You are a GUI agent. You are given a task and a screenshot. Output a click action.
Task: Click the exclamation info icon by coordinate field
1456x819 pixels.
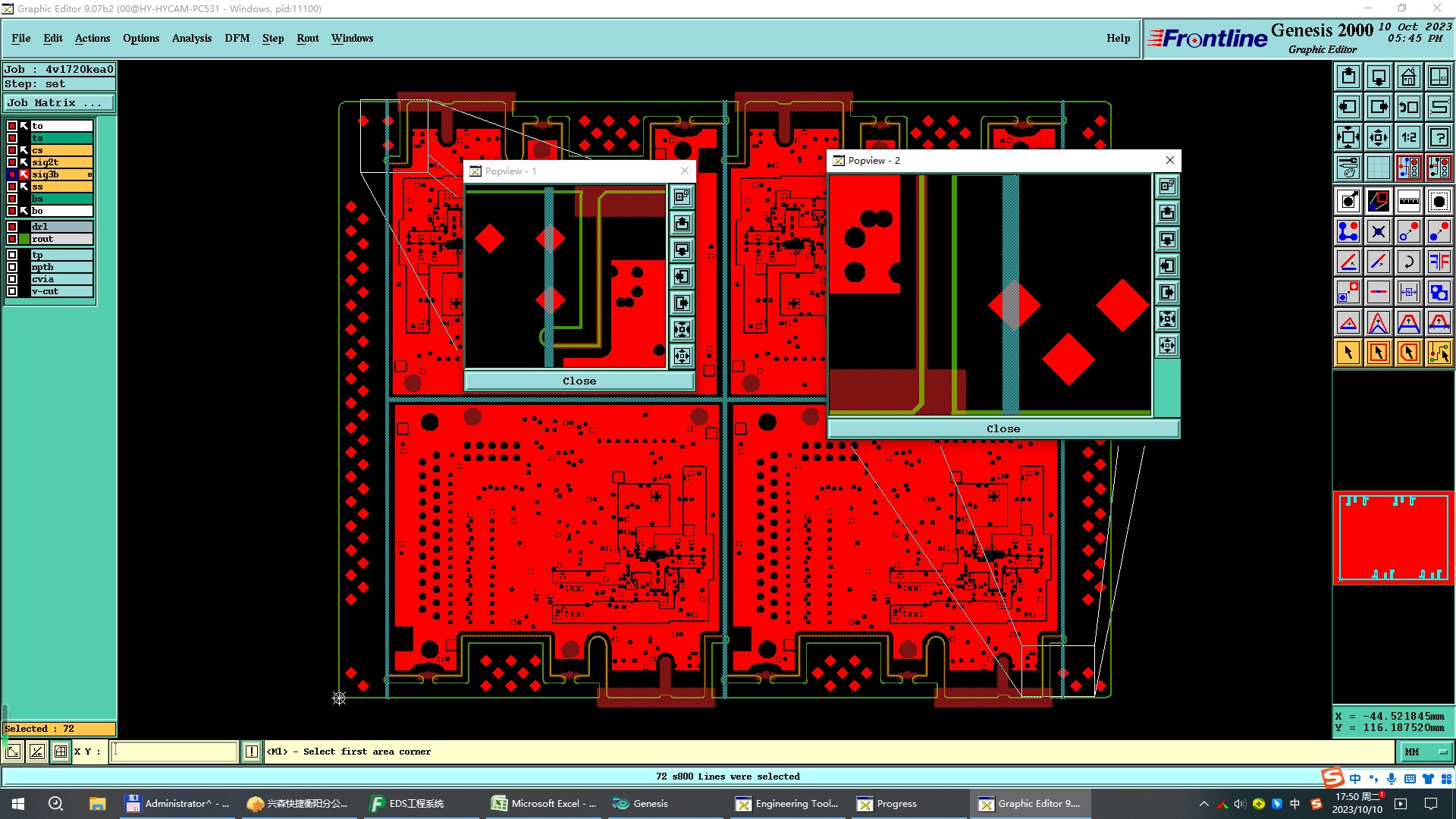(x=252, y=752)
